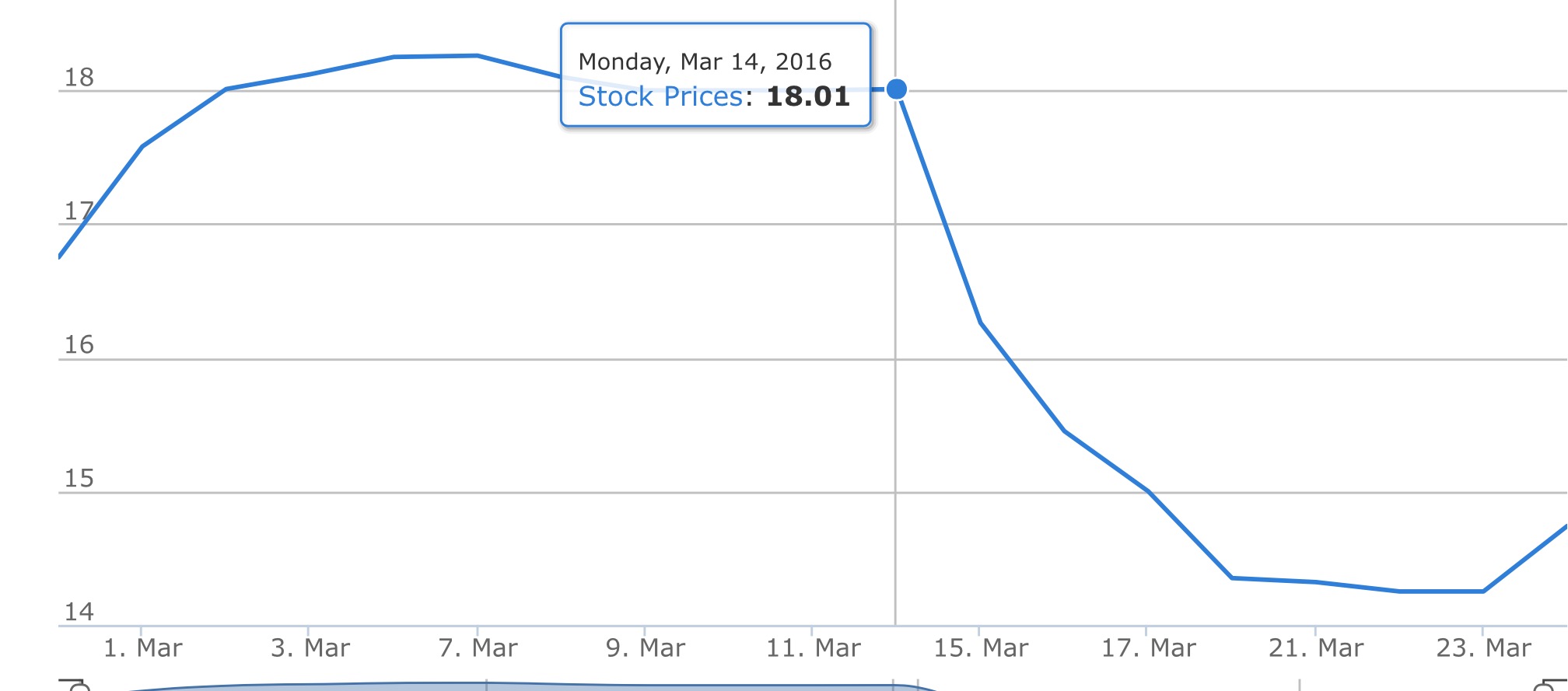1568x691 pixels.
Task: Click the line's low point at 23 Mar
Action: pyautogui.click(x=1483, y=592)
